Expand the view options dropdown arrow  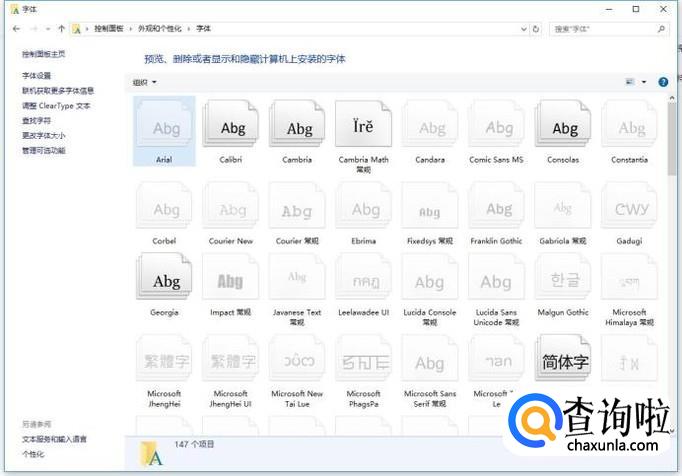(644, 82)
